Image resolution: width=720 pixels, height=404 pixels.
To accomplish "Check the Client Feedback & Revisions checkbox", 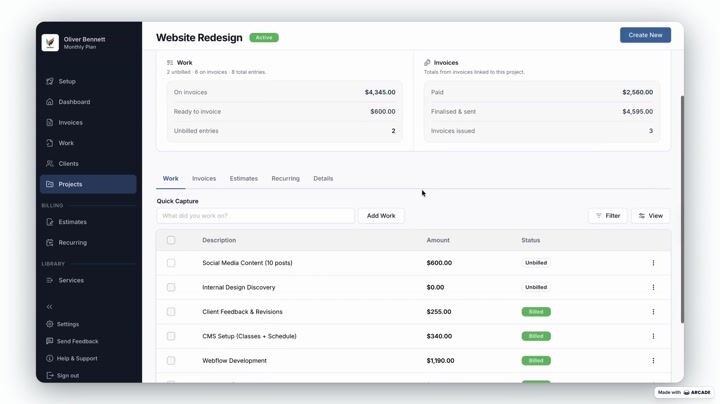I will tap(171, 312).
